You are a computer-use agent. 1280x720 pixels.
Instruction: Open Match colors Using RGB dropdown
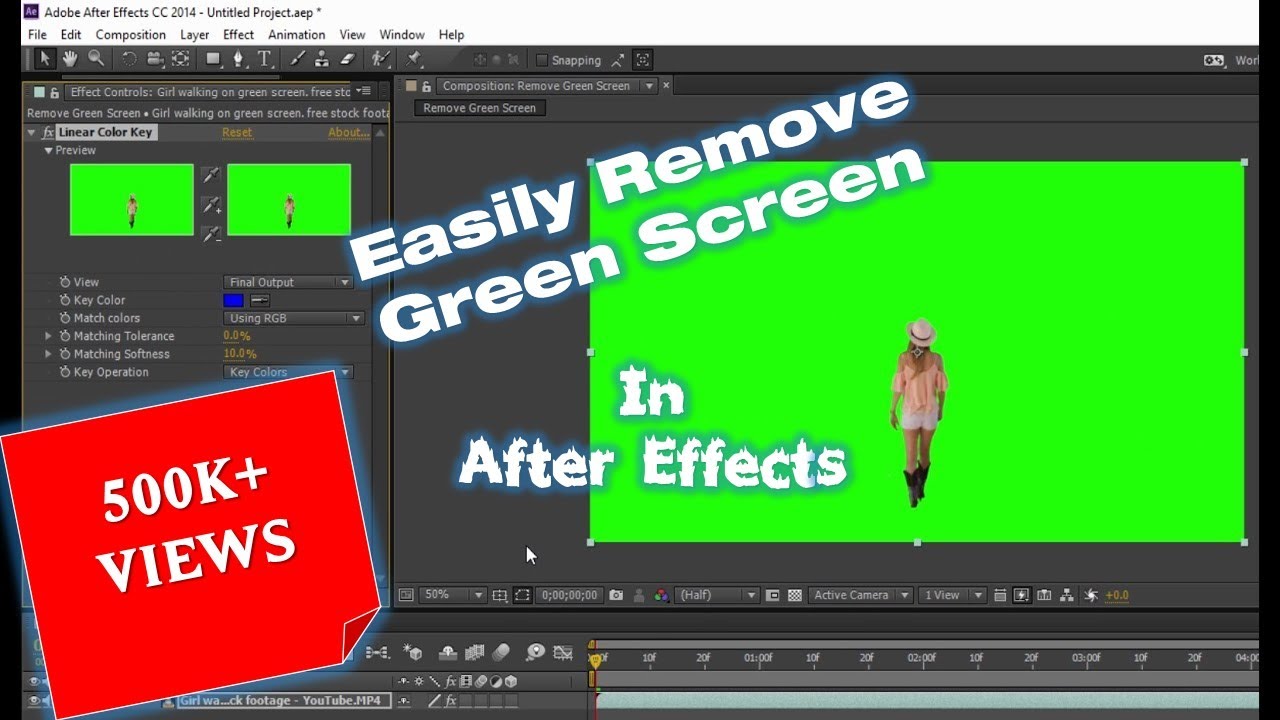(293, 318)
